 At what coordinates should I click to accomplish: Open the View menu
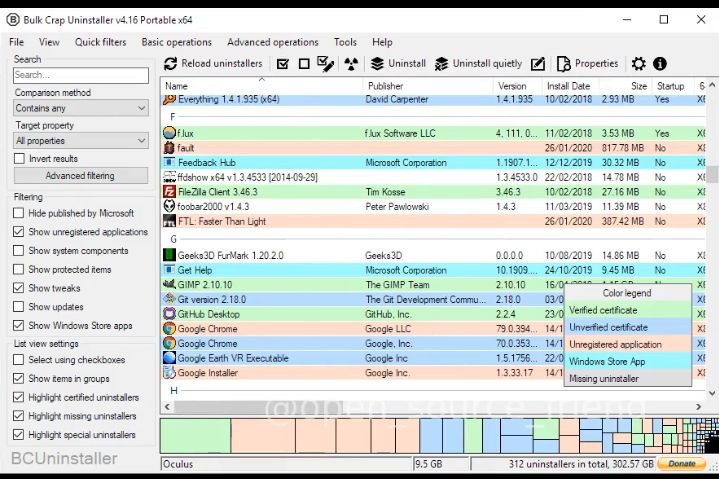pos(49,42)
